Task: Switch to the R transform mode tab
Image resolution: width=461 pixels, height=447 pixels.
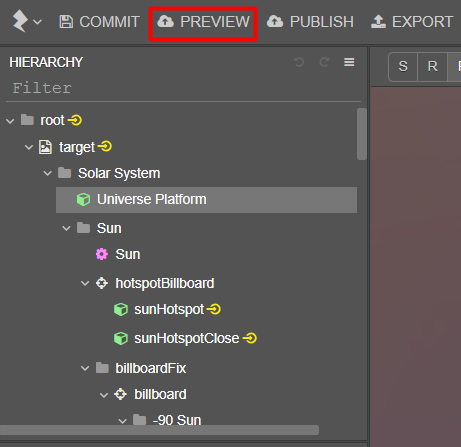Action: 432,66
